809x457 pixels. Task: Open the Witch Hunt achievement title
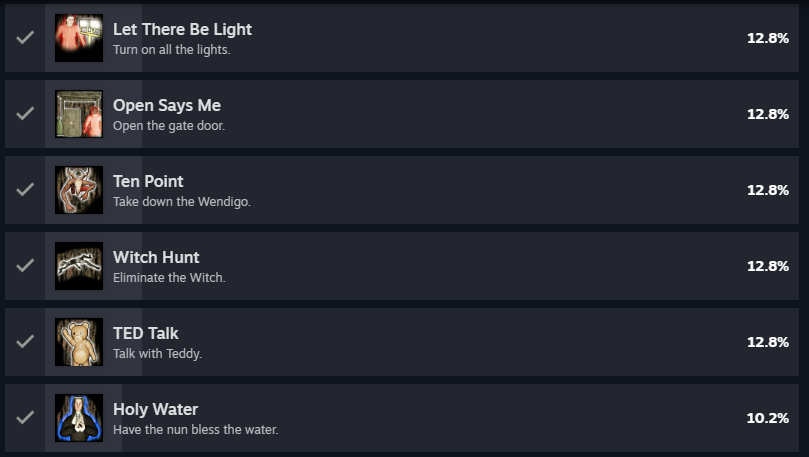(155, 257)
